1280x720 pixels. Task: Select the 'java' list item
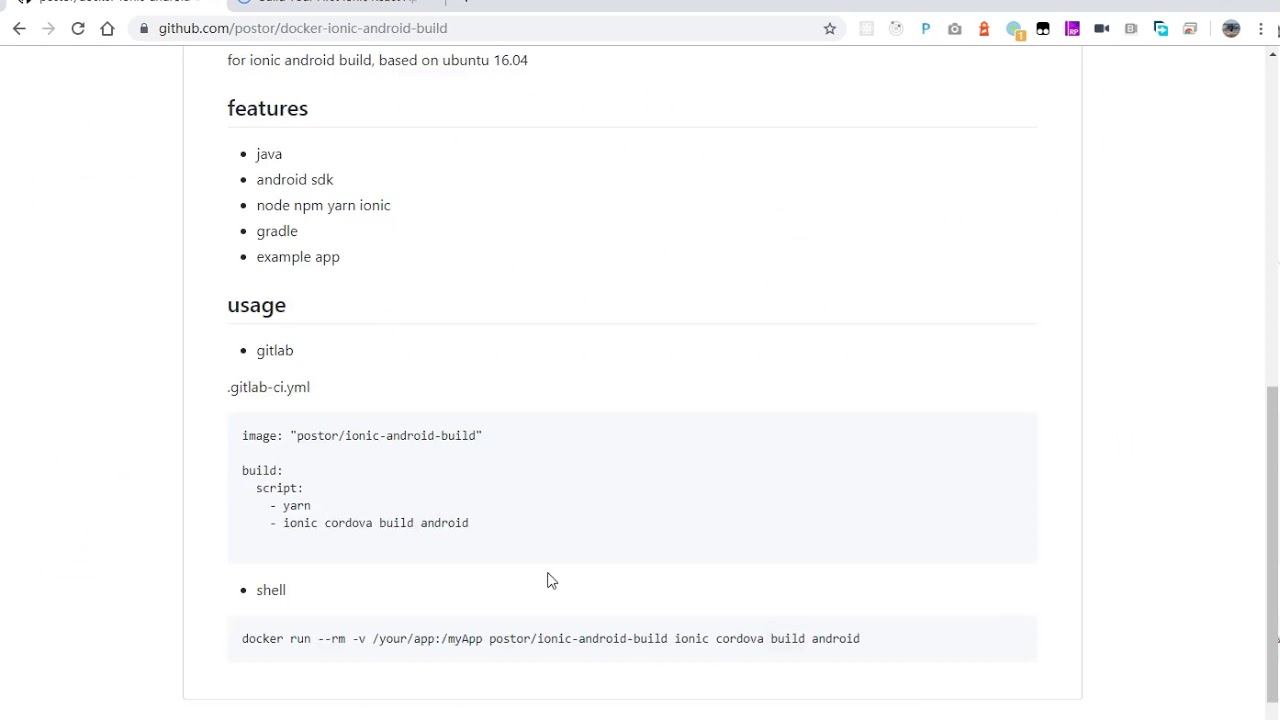pyautogui.click(x=269, y=154)
